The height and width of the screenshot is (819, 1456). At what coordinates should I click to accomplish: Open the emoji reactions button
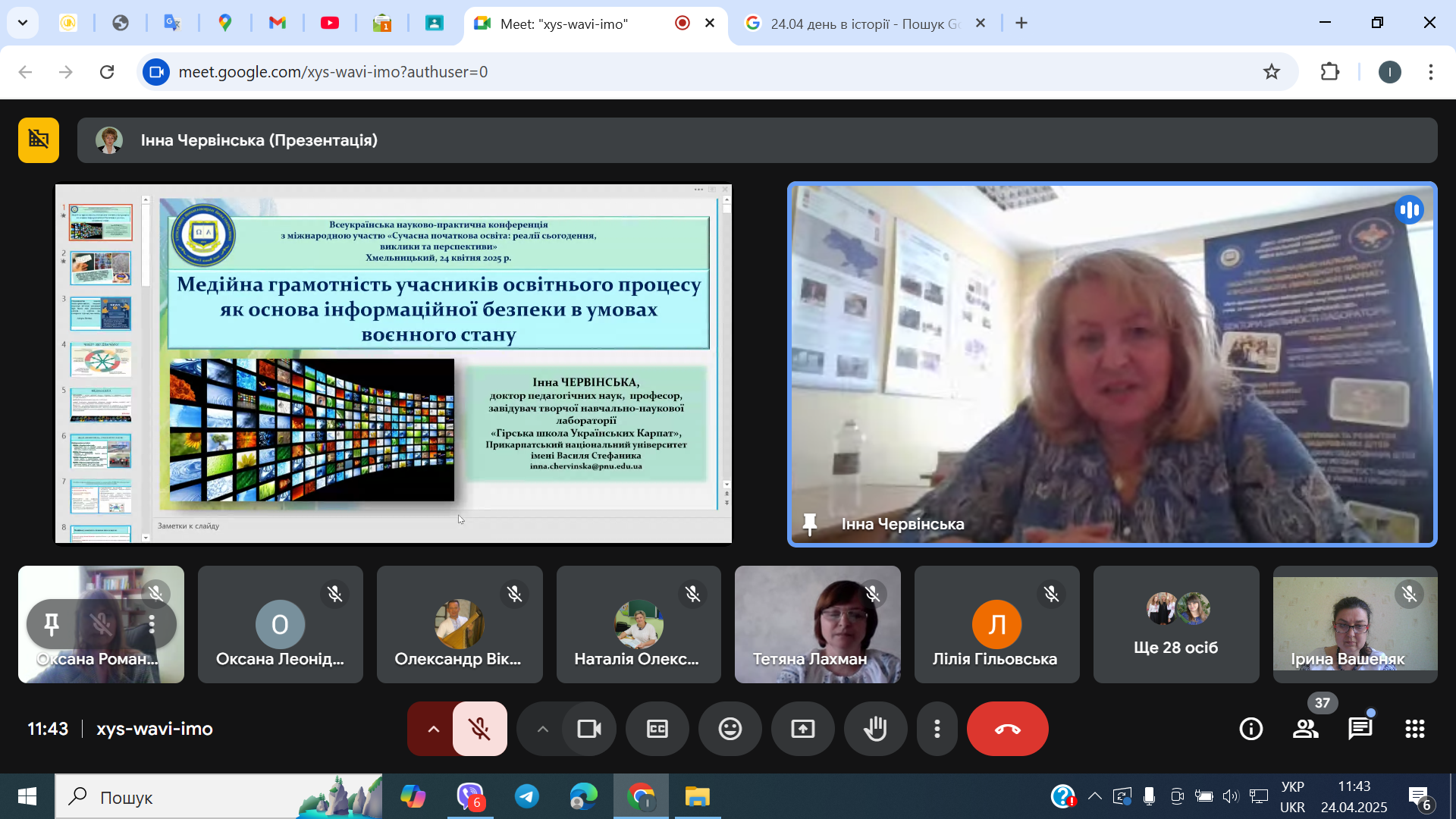[730, 729]
